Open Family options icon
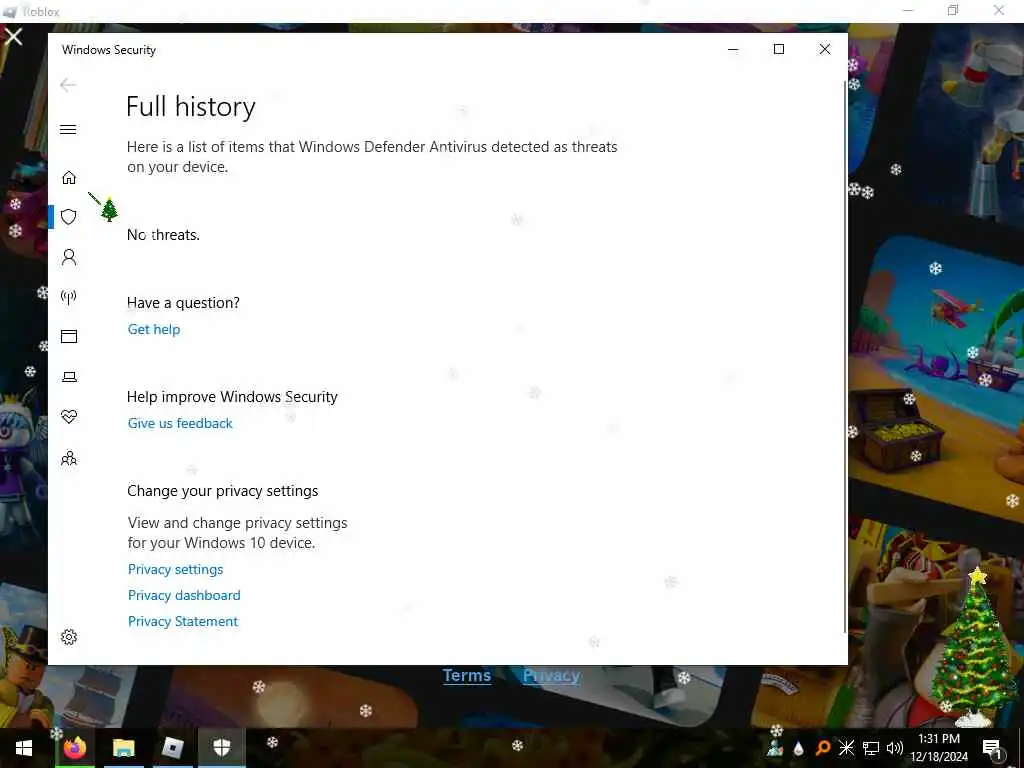Screen dimensions: 1024x768 pos(69,458)
